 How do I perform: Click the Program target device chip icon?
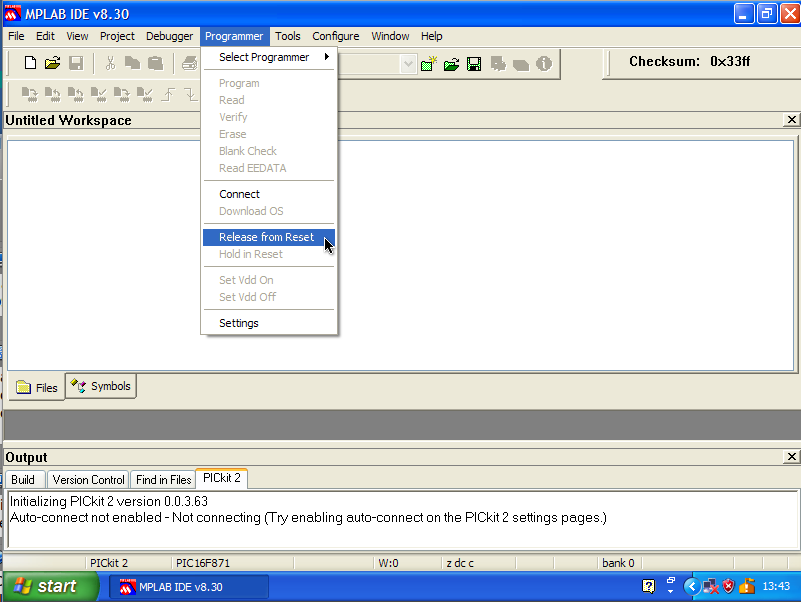[29, 95]
